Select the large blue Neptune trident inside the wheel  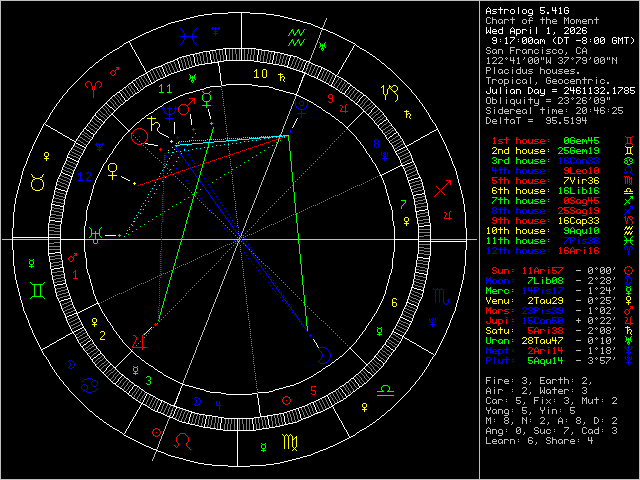[169, 114]
